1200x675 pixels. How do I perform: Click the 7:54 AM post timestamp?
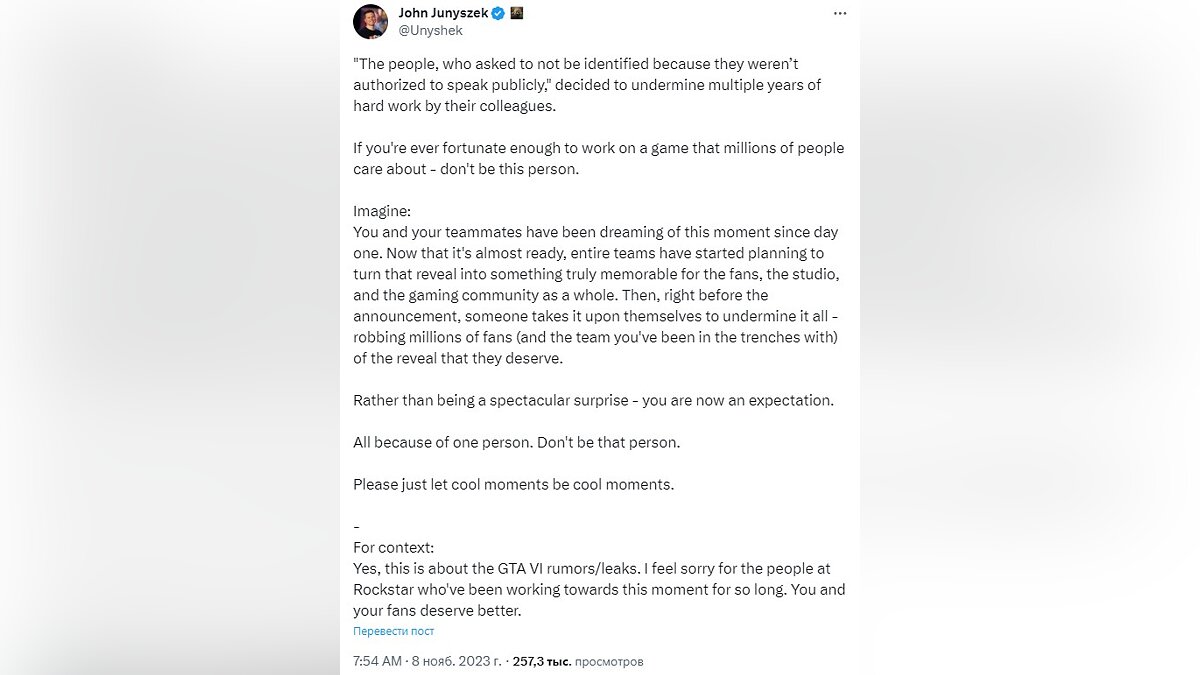pyautogui.click(x=377, y=661)
